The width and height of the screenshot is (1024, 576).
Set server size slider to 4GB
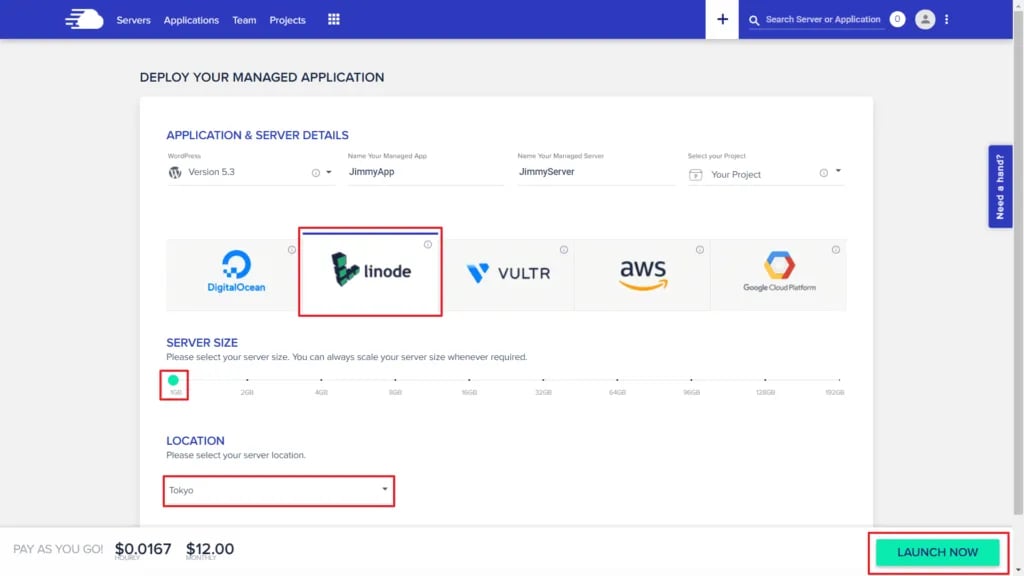(321, 380)
